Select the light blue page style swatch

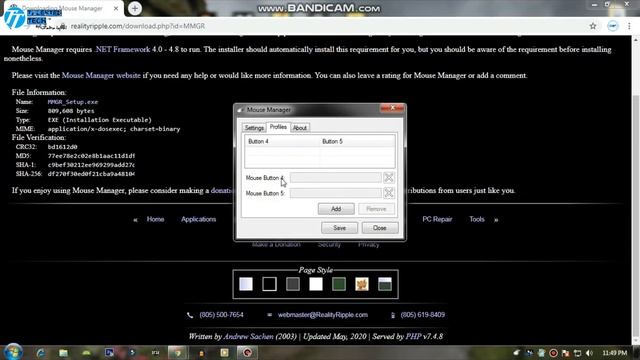pos(246,284)
